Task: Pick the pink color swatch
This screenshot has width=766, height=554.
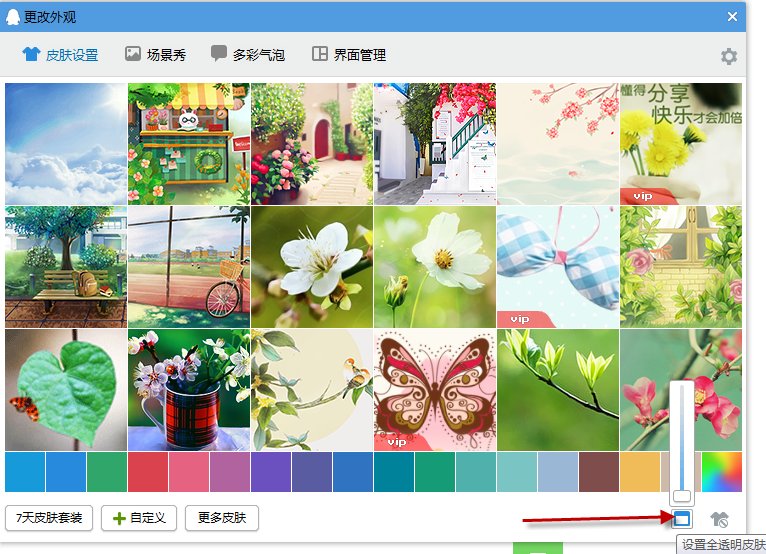Action: pos(189,472)
